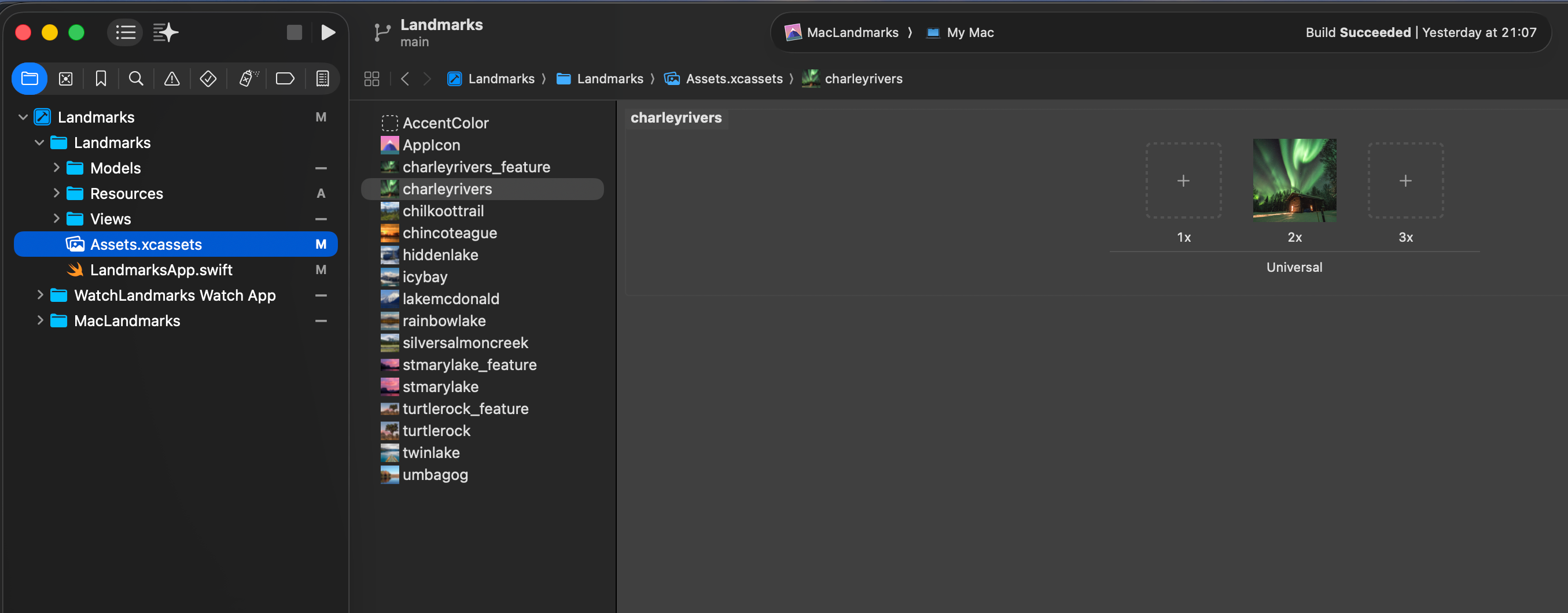Open the Find navigator magnifier

click(x=137, y=79)
